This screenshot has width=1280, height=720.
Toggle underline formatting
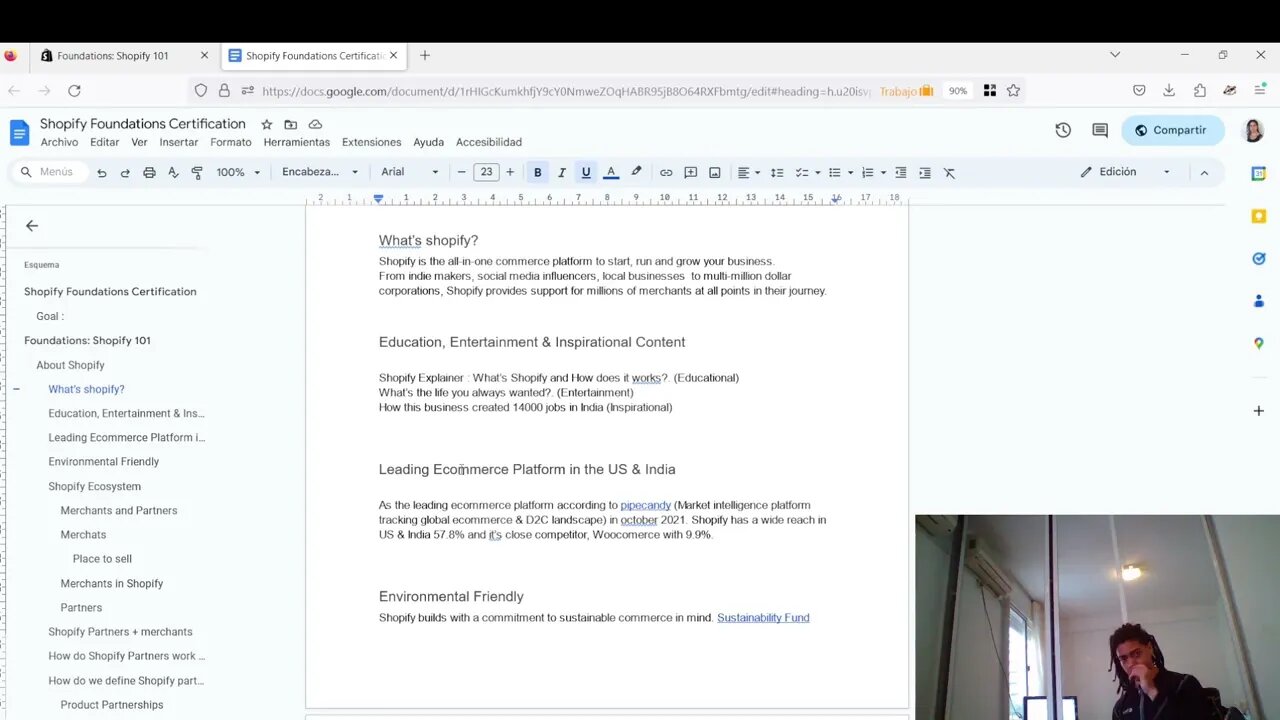click(586, 172)
